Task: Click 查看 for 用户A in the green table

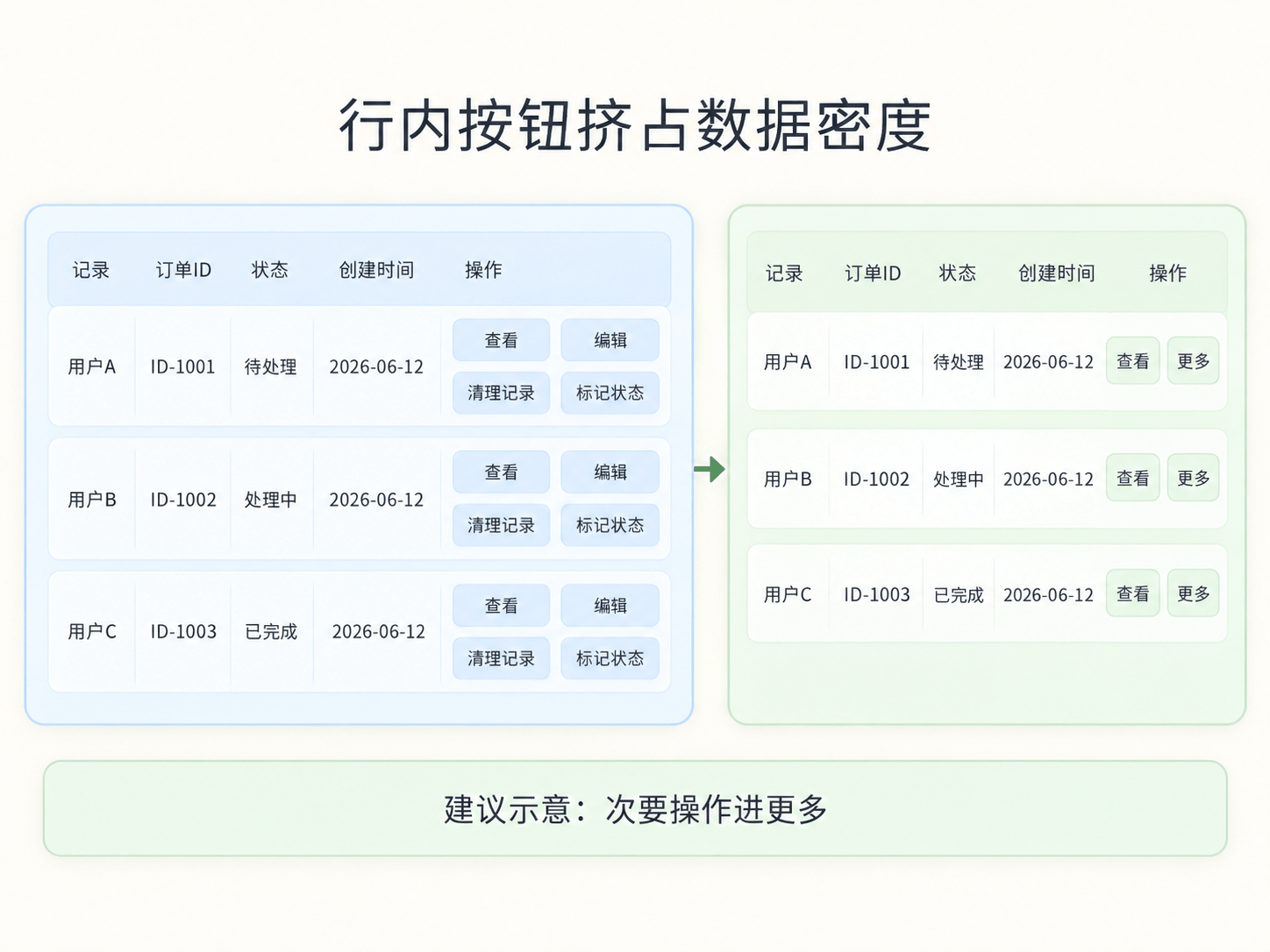Action: (x=1133, y=361)
